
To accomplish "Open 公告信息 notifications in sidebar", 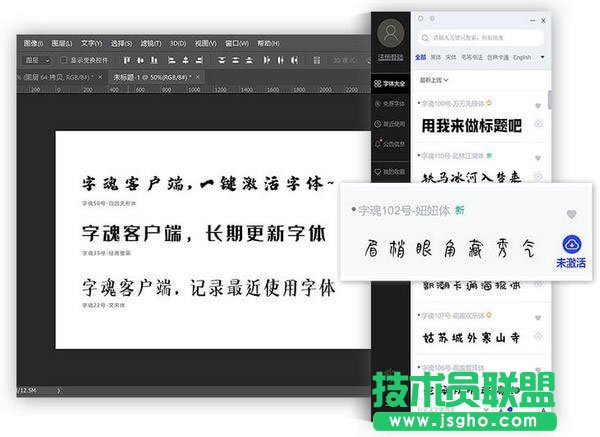I will pos(390,144).
